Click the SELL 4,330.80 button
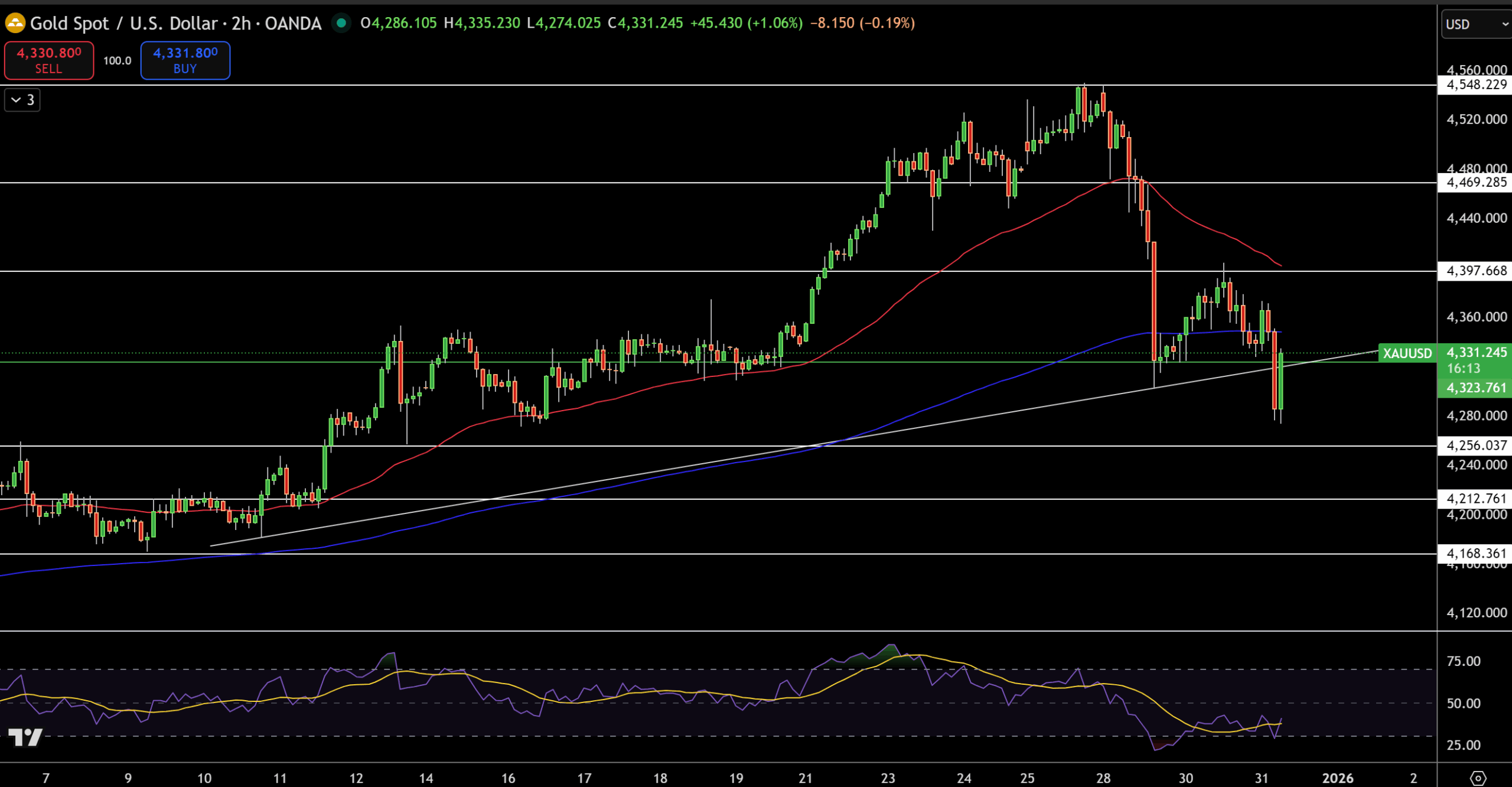The height and width of the screenshot is (787, 1512). [49, 60]
